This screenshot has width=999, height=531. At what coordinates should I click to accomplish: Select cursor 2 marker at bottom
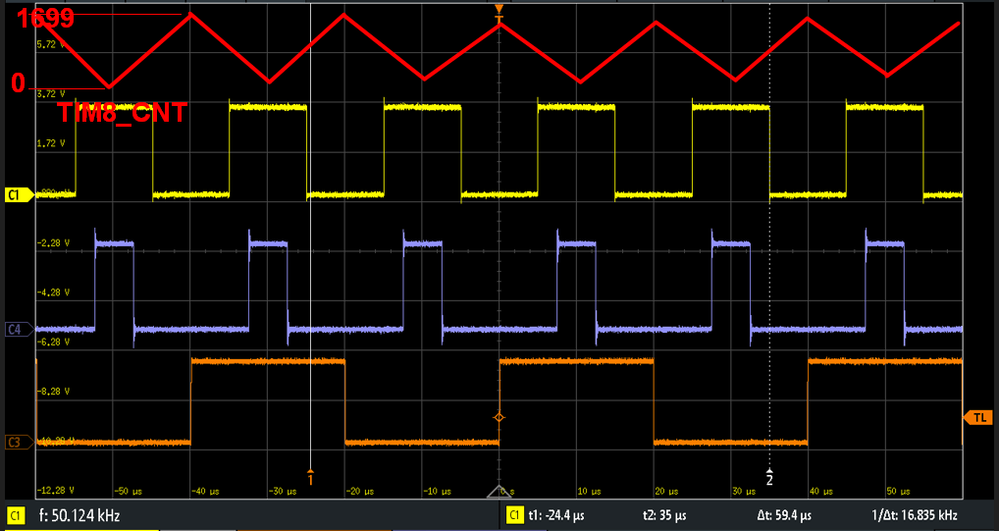[x=769, y=476]
